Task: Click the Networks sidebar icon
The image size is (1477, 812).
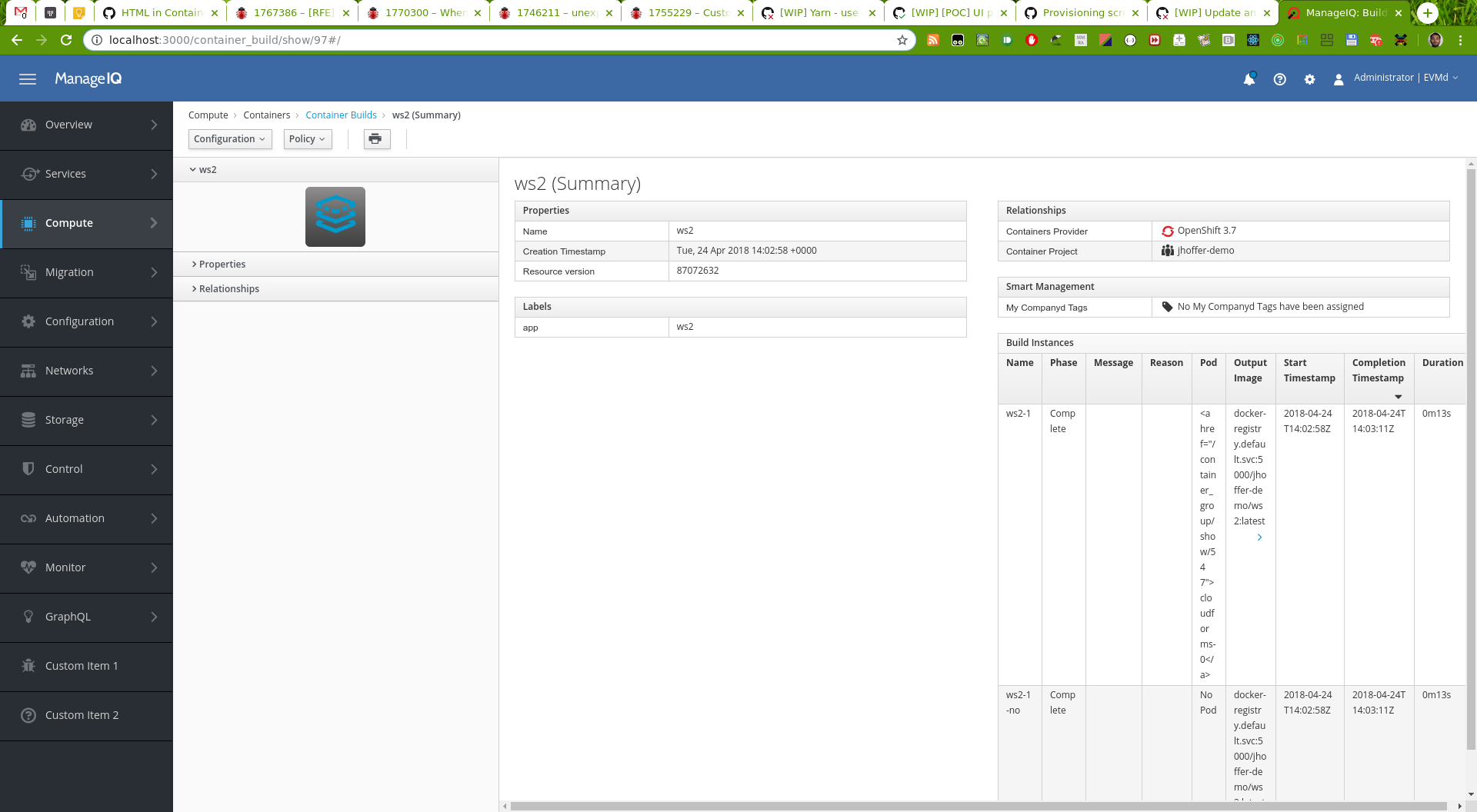Action: click(28, 371)
